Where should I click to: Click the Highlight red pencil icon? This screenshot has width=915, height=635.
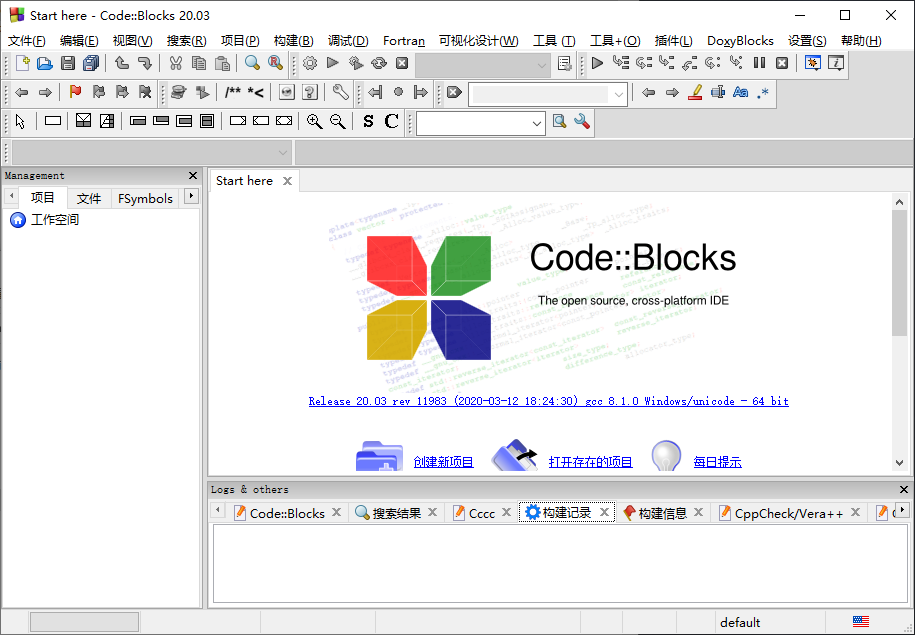(694, 92)
